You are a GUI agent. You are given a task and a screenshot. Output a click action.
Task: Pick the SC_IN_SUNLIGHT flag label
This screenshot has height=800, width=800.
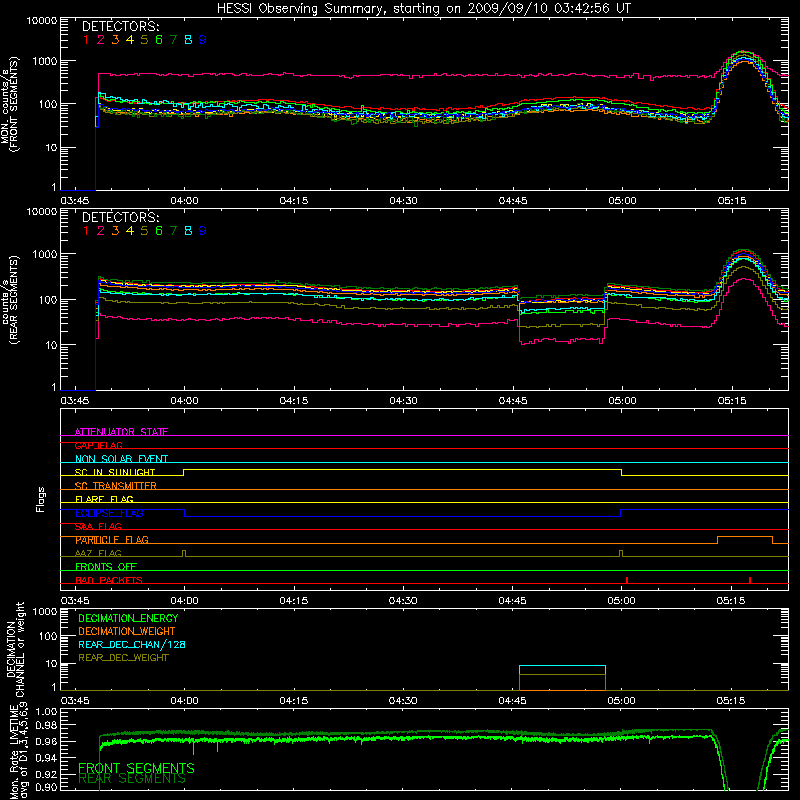[115, 472]
